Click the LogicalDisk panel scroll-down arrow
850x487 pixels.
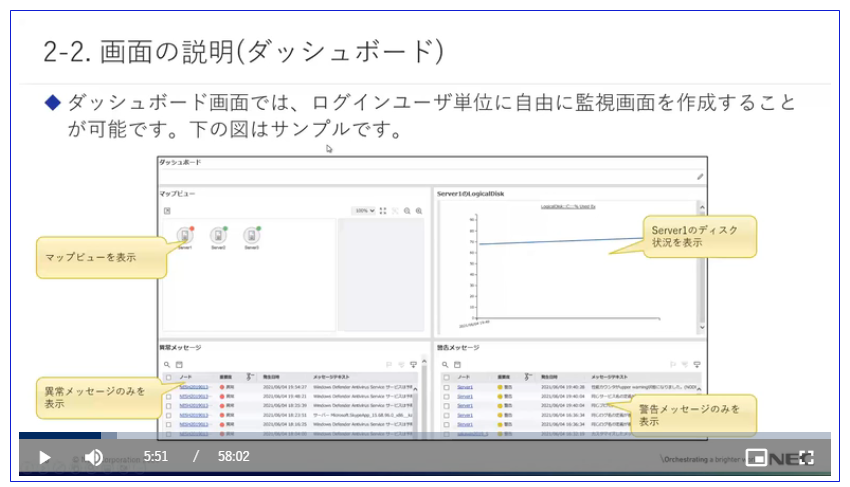click(x=702, y=327)
